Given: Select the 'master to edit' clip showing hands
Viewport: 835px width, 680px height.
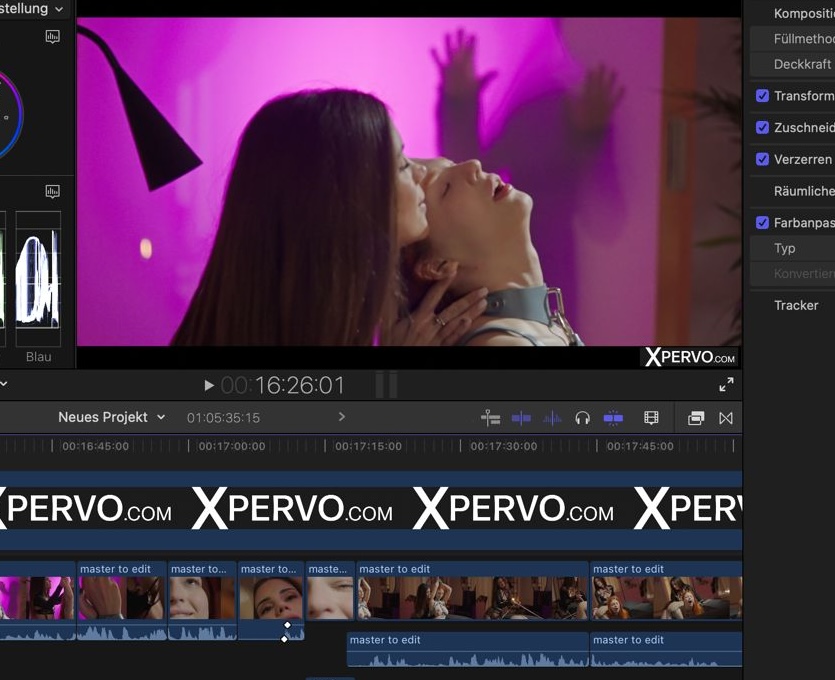Looking at the screenshot, I should coord(122,599).
